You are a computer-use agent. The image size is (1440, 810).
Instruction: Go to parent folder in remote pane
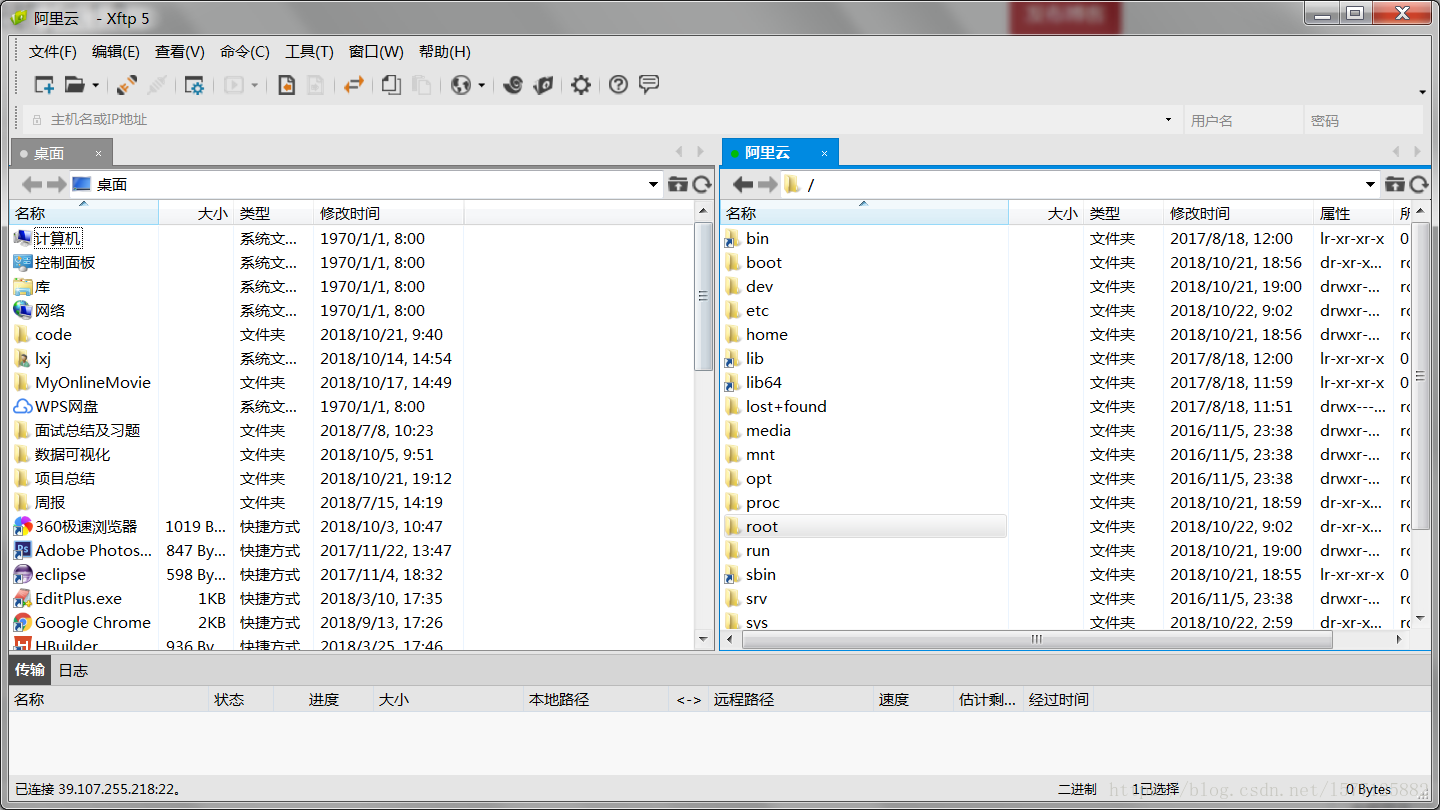pos(1395,184)
